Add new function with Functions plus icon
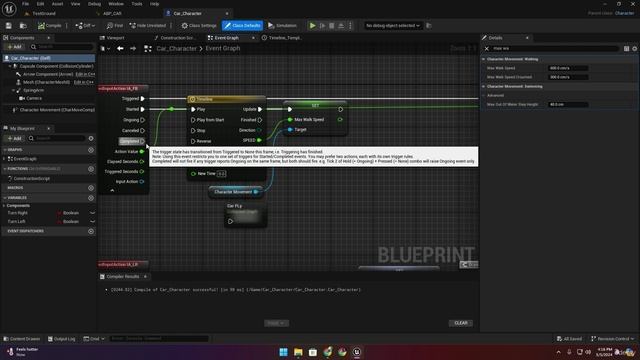 [x=91, y=169]
